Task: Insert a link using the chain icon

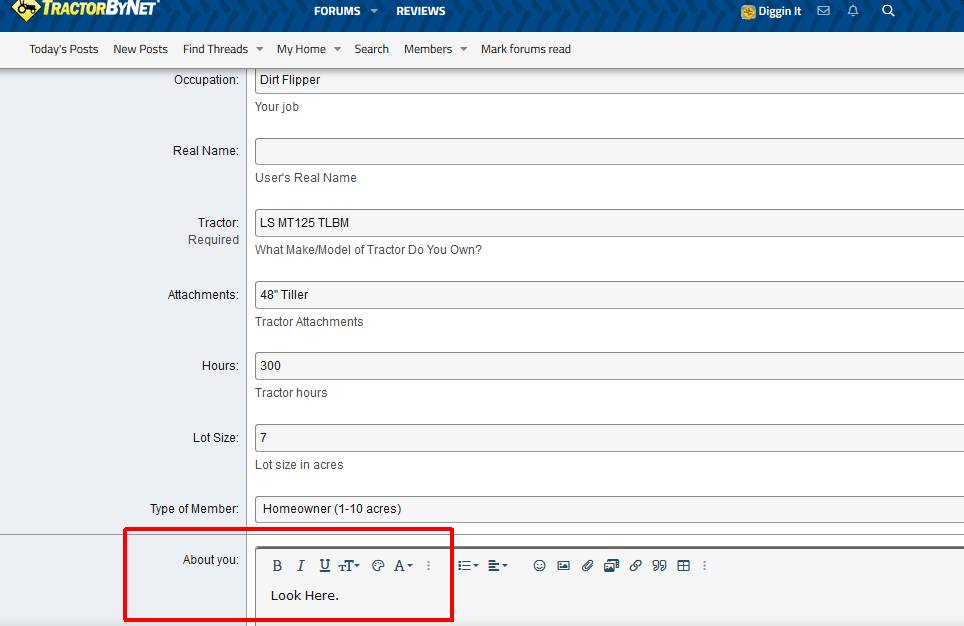Action: [x=635, y=566]
